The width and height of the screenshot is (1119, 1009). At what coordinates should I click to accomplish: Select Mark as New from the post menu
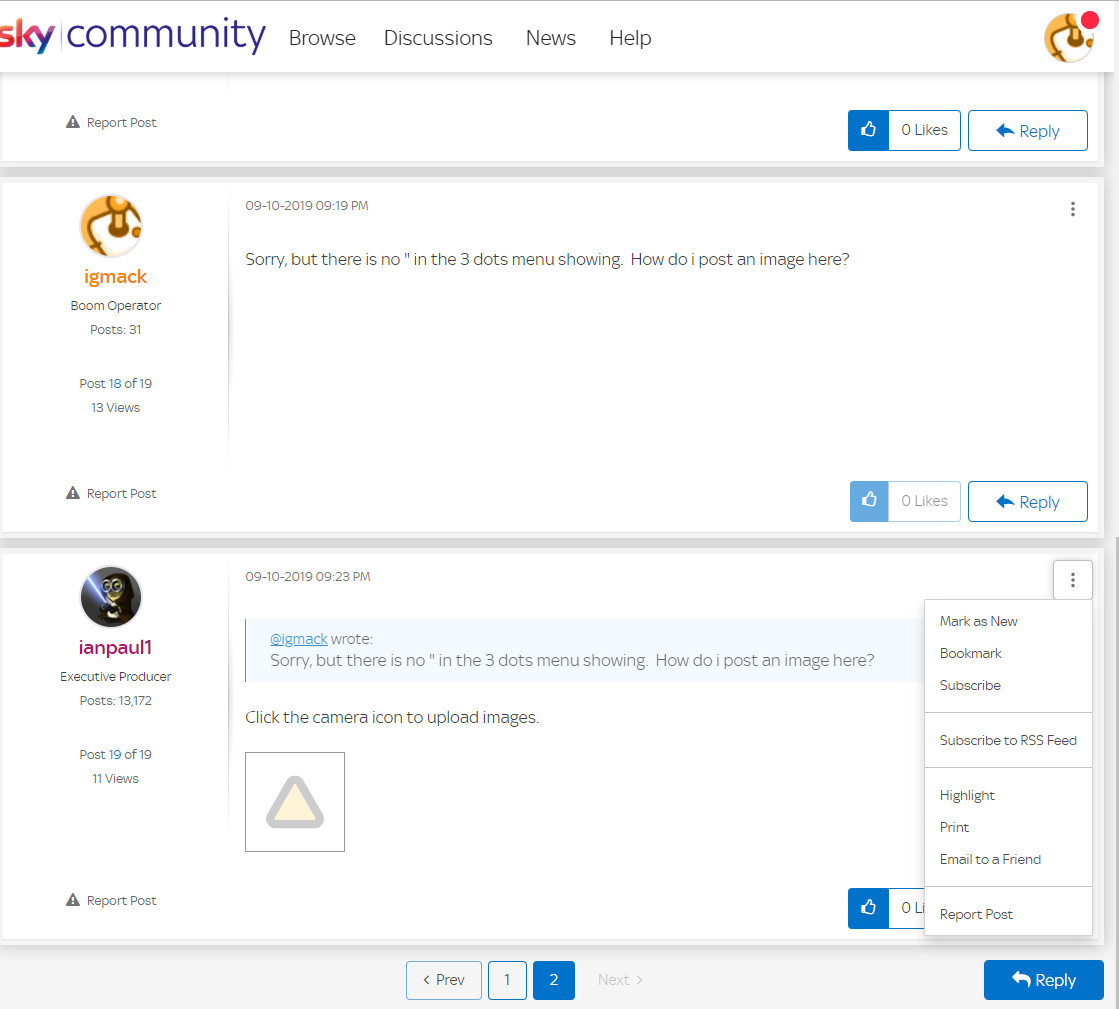[x=1008, y=621]
